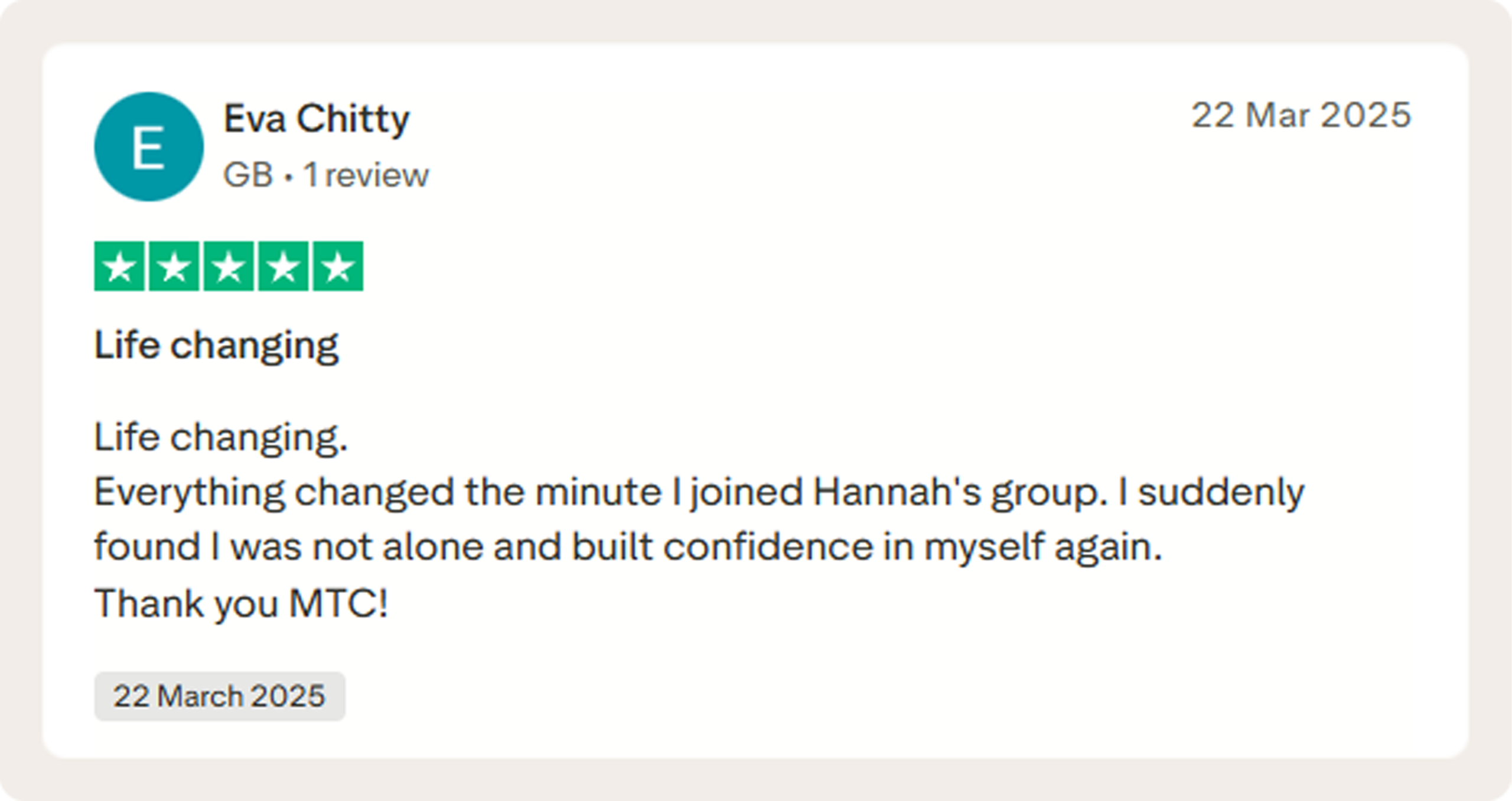Click the word "confidence" in the review
Viewport: 1512px width, 801px height.
pyautogui.click(x=768, y=547)
